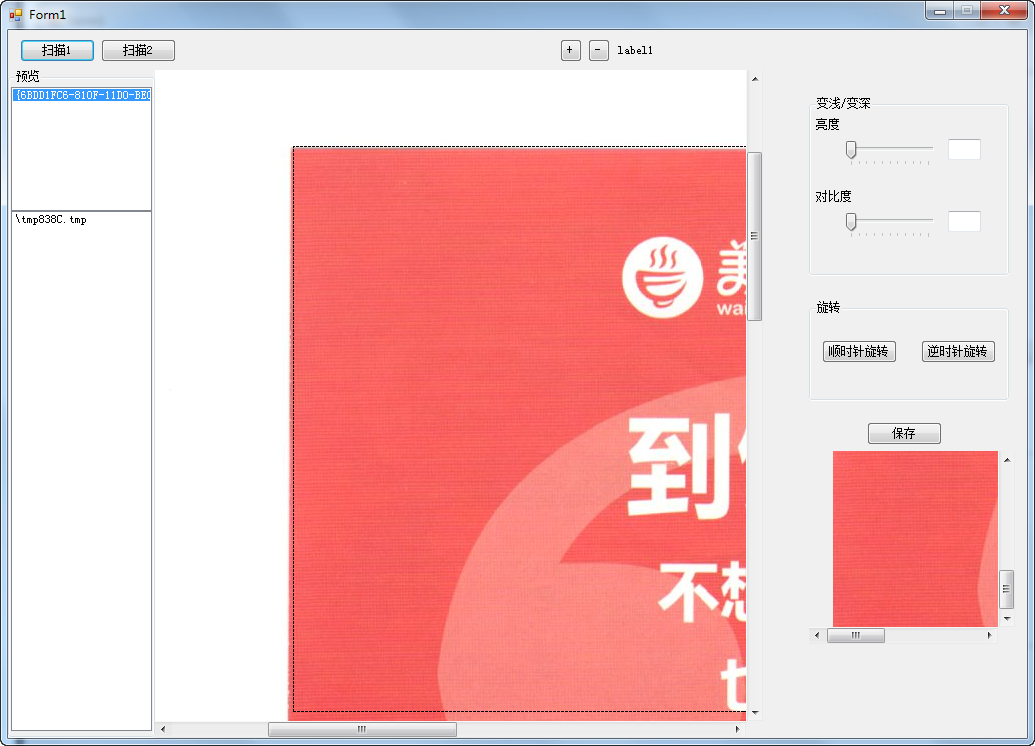Click the 对比度 contrast slider handle

point(851,222)
